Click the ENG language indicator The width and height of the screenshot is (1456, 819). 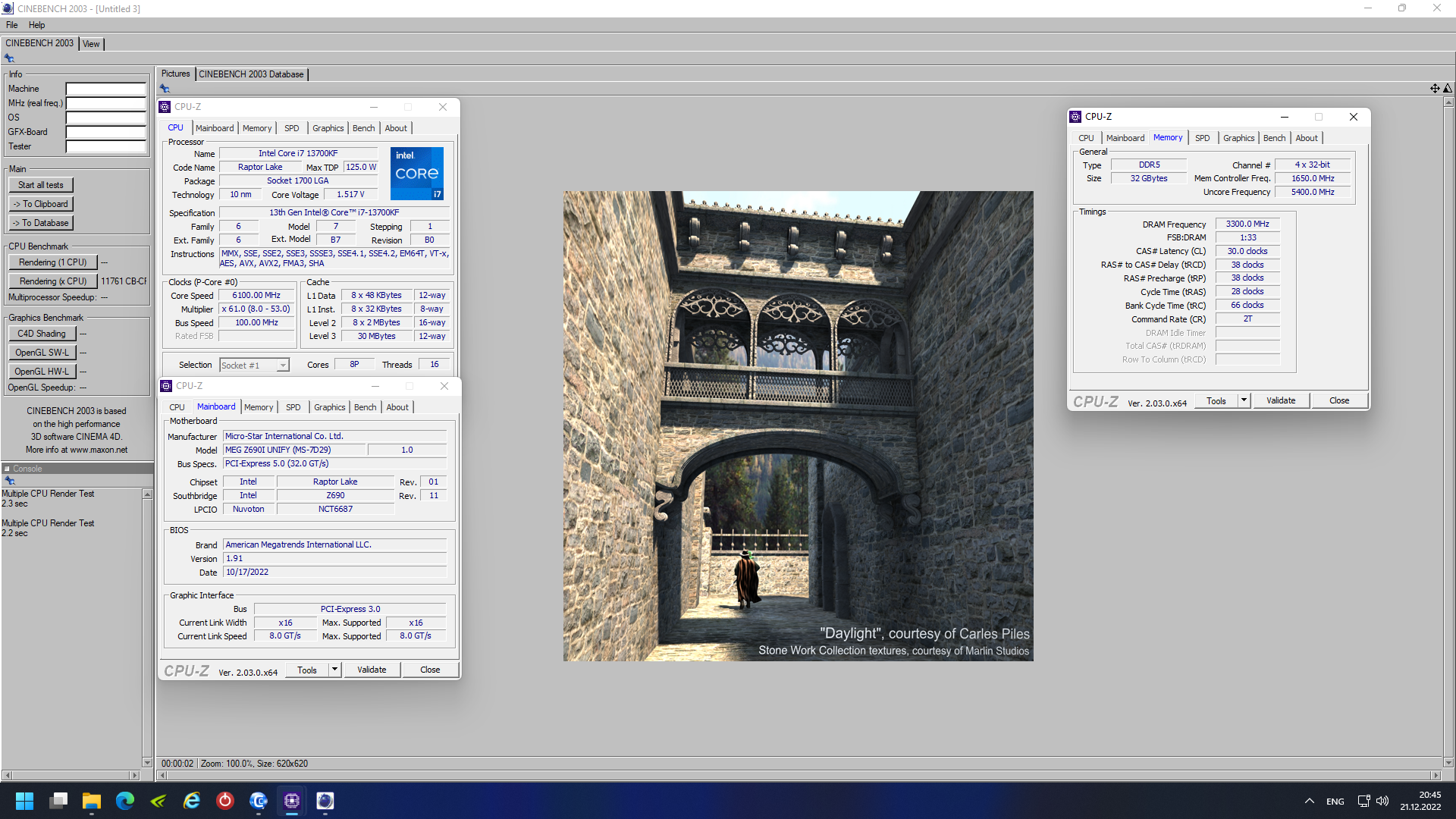click(1335, 802)
